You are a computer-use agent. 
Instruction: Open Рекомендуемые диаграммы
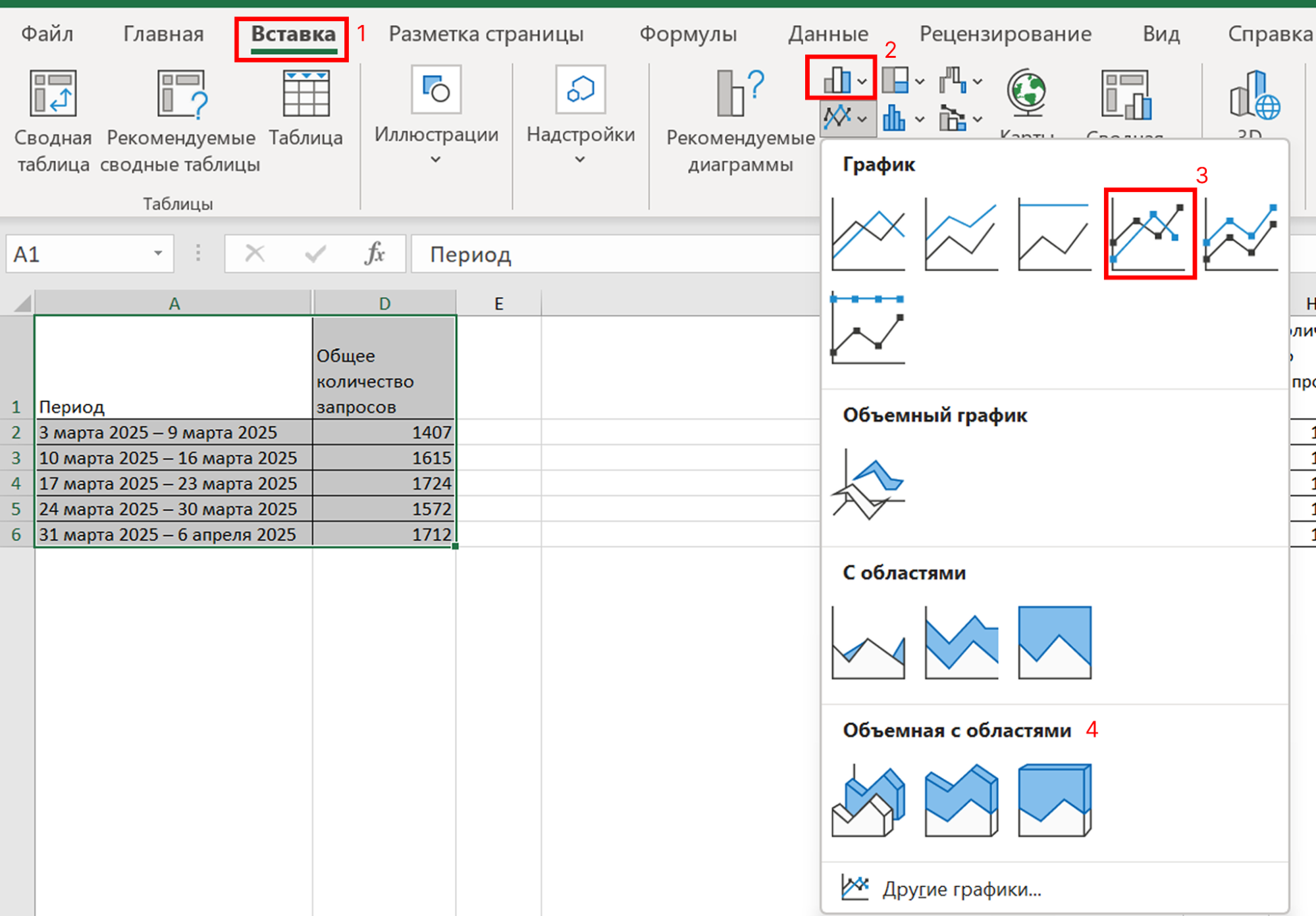pos(740,94)
